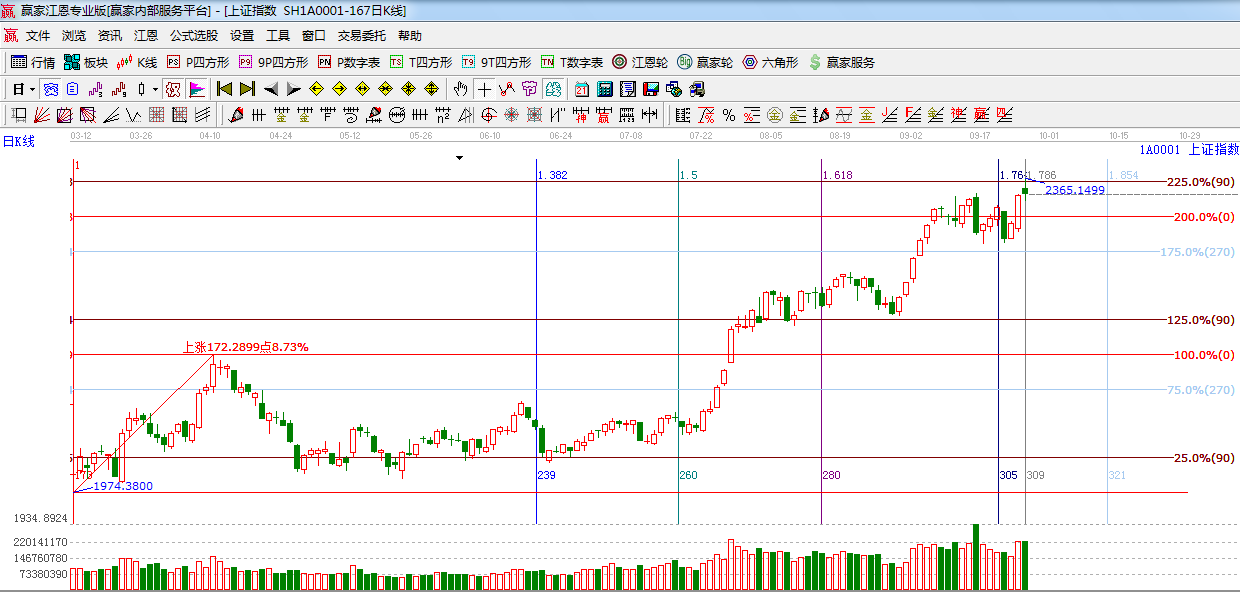Open the 六角形 hexagon chart tool
This screenshot has width=1240, height=593.
(769, 62)
